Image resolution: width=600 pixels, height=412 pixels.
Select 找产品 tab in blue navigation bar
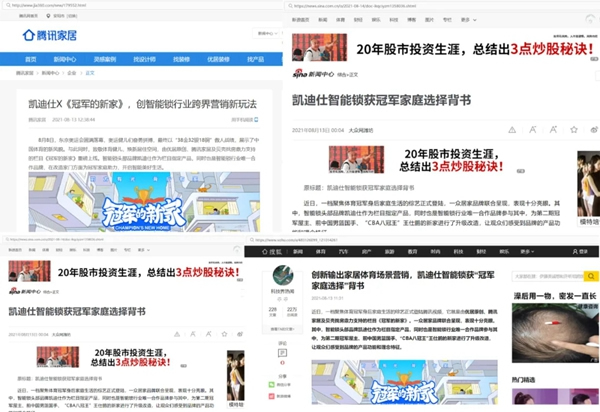(254, 59)
